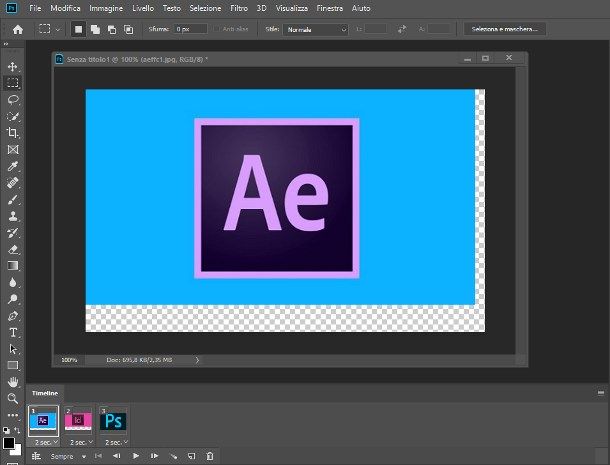This screenshot has height=465, width=610.
Task: Open the Testo menu
Action: [x=172, y=8]
